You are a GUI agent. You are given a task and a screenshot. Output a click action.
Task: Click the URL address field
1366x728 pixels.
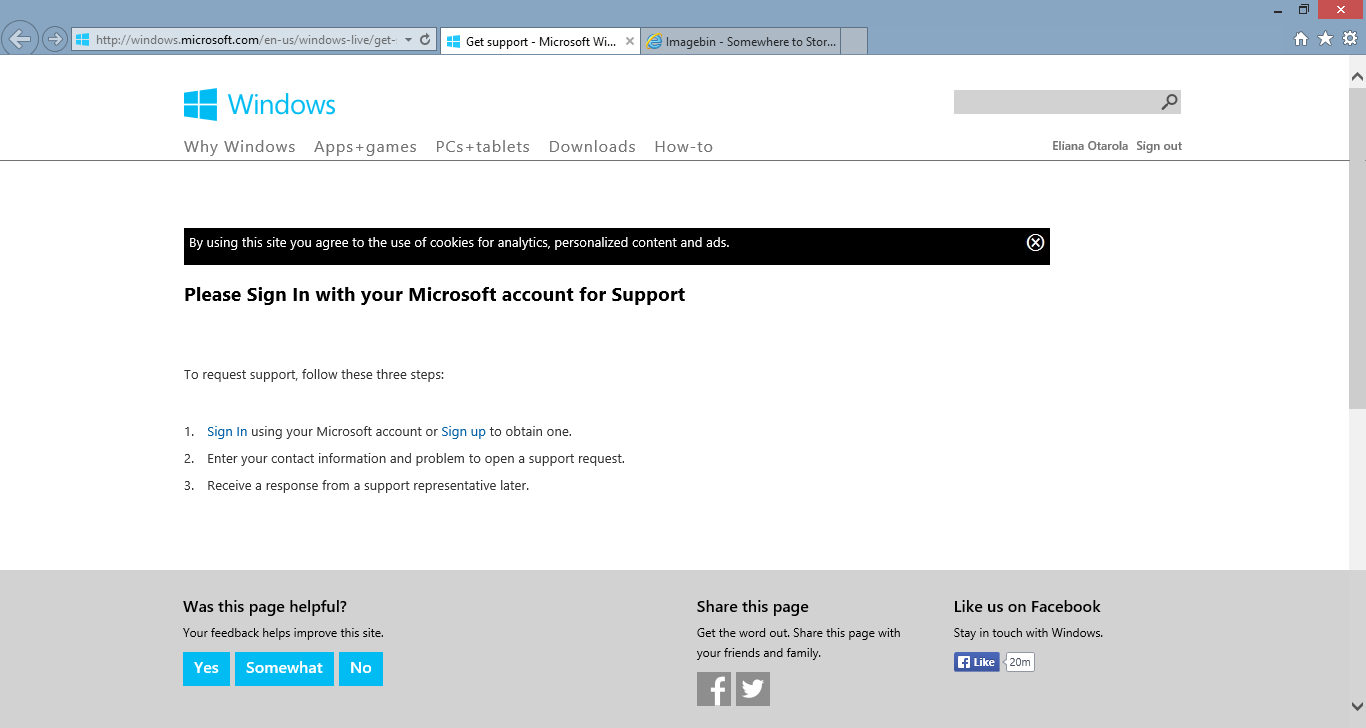pyautogui.click(x=245, y=40)
